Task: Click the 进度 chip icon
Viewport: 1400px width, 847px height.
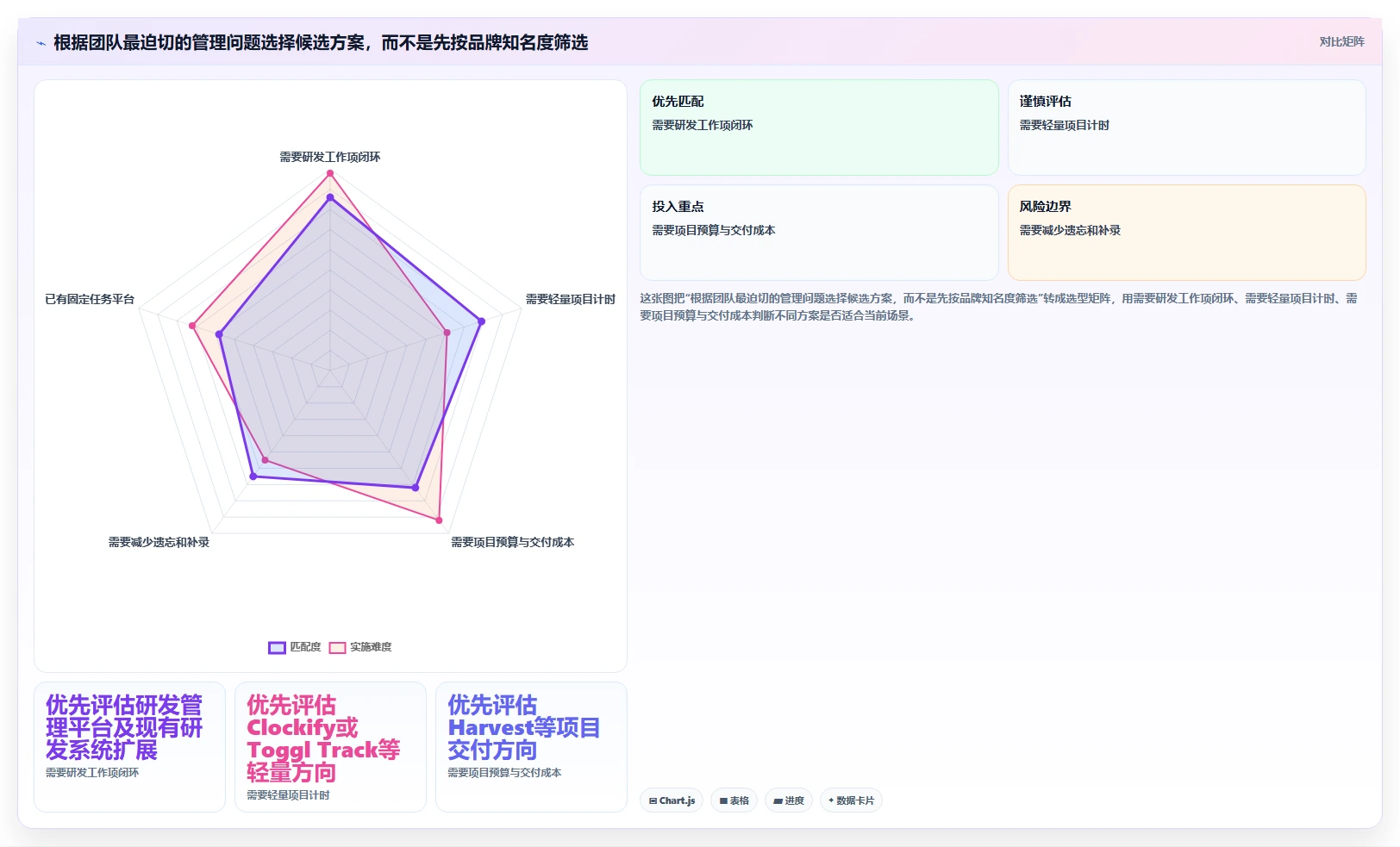Action: click(778, 801)
